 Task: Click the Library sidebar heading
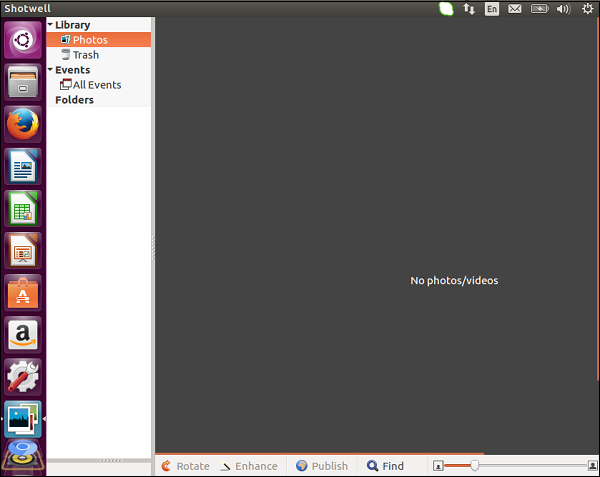click(73, 25)
